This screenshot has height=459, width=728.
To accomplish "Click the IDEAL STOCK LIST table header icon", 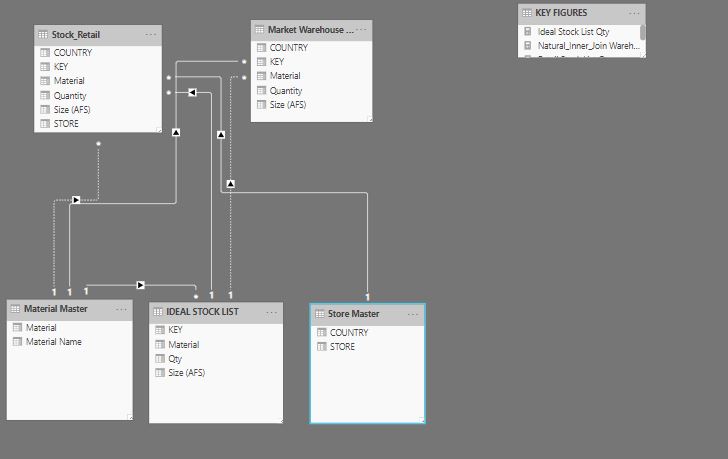I will [158, 312].
